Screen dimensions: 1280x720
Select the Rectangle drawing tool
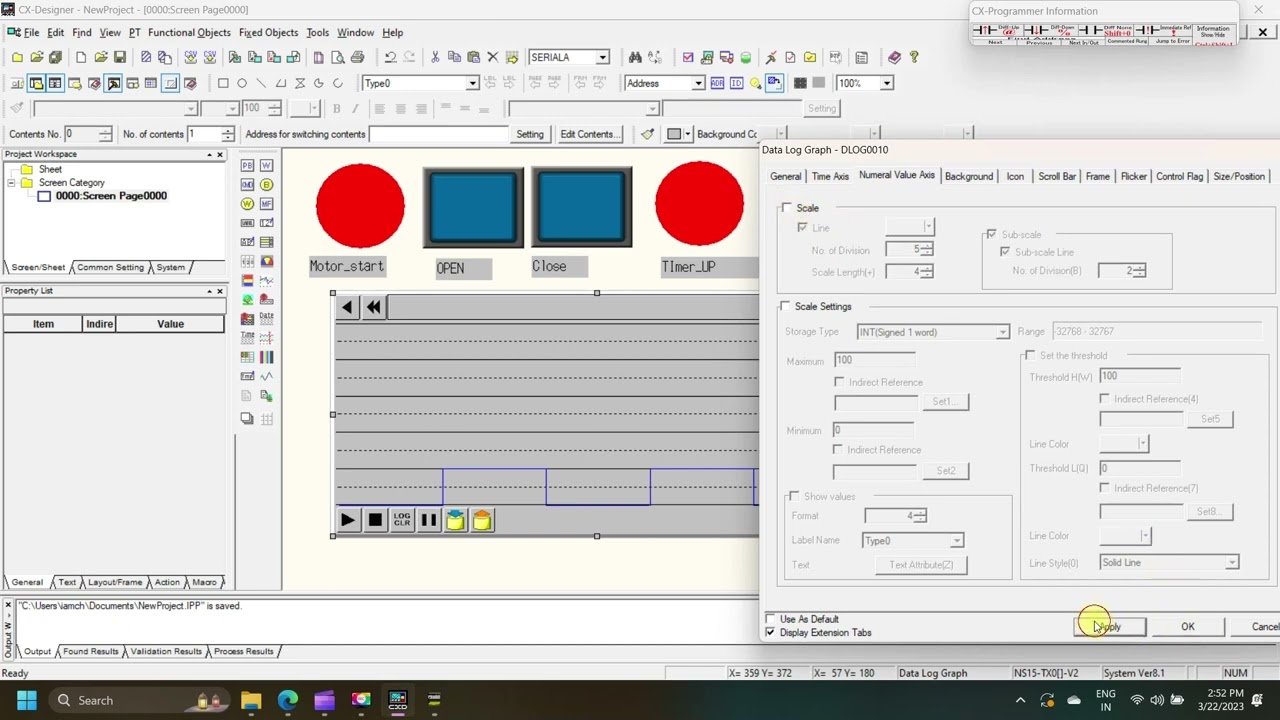pyautogui.click(x=223, y=83)
